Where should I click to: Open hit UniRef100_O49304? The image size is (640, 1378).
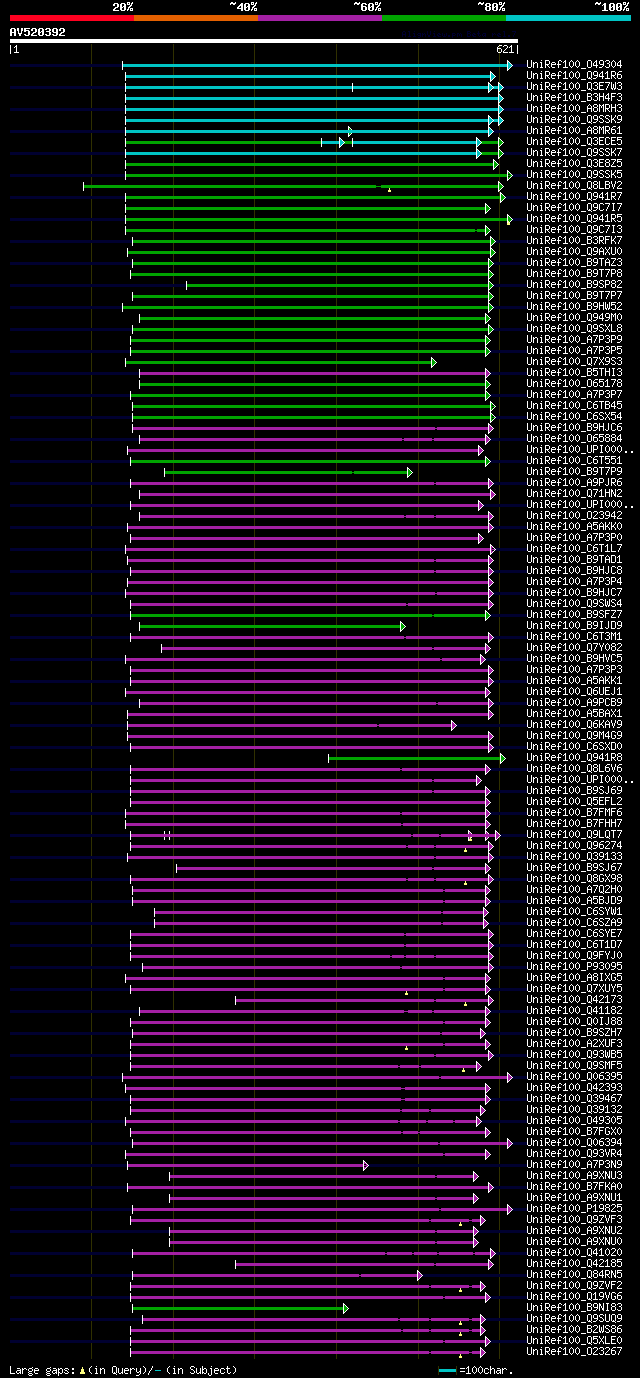click(x=574, y=65)
